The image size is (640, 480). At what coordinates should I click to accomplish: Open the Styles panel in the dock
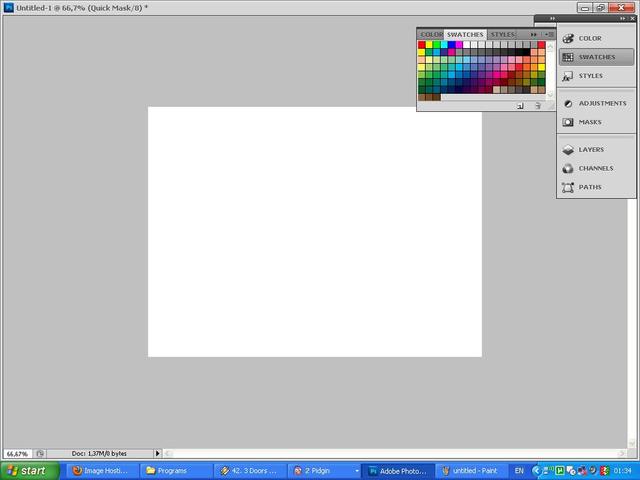pos(590,76)
